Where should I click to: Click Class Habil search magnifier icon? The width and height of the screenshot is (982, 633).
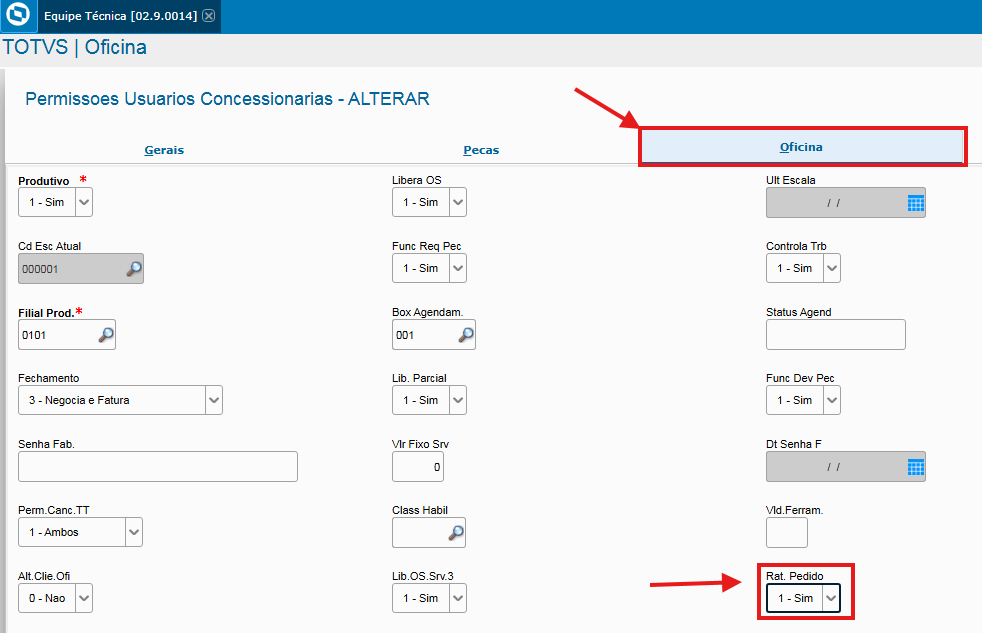456,533
